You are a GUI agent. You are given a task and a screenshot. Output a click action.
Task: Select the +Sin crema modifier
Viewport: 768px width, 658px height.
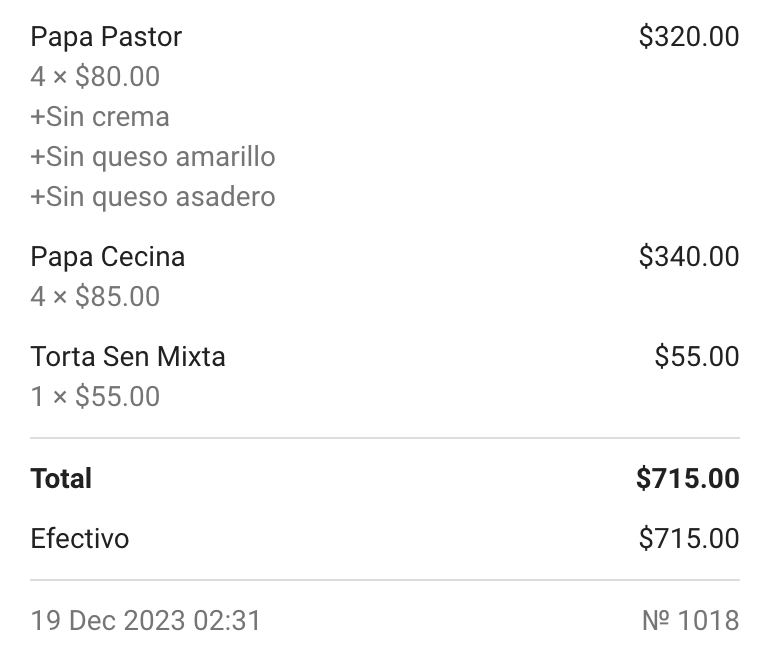coord(100,117)
